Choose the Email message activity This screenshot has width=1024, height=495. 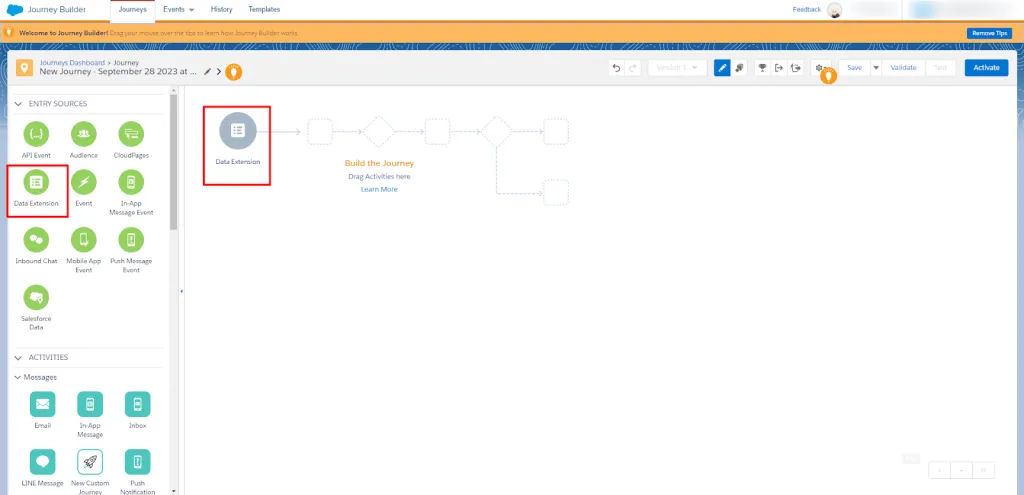click(42, 404)
